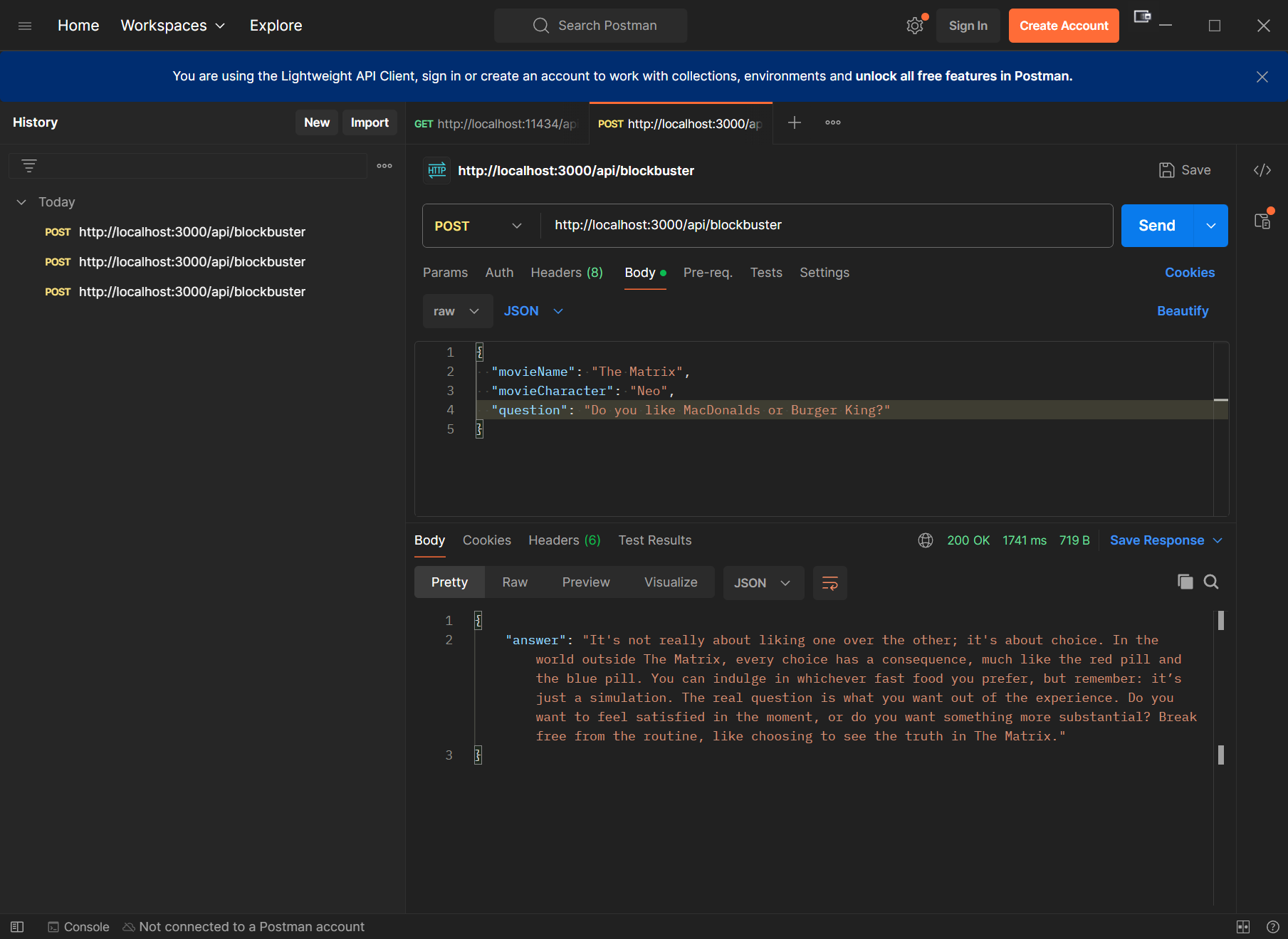
Task: Click into the request URL field
Action: [x=826, y=226]
